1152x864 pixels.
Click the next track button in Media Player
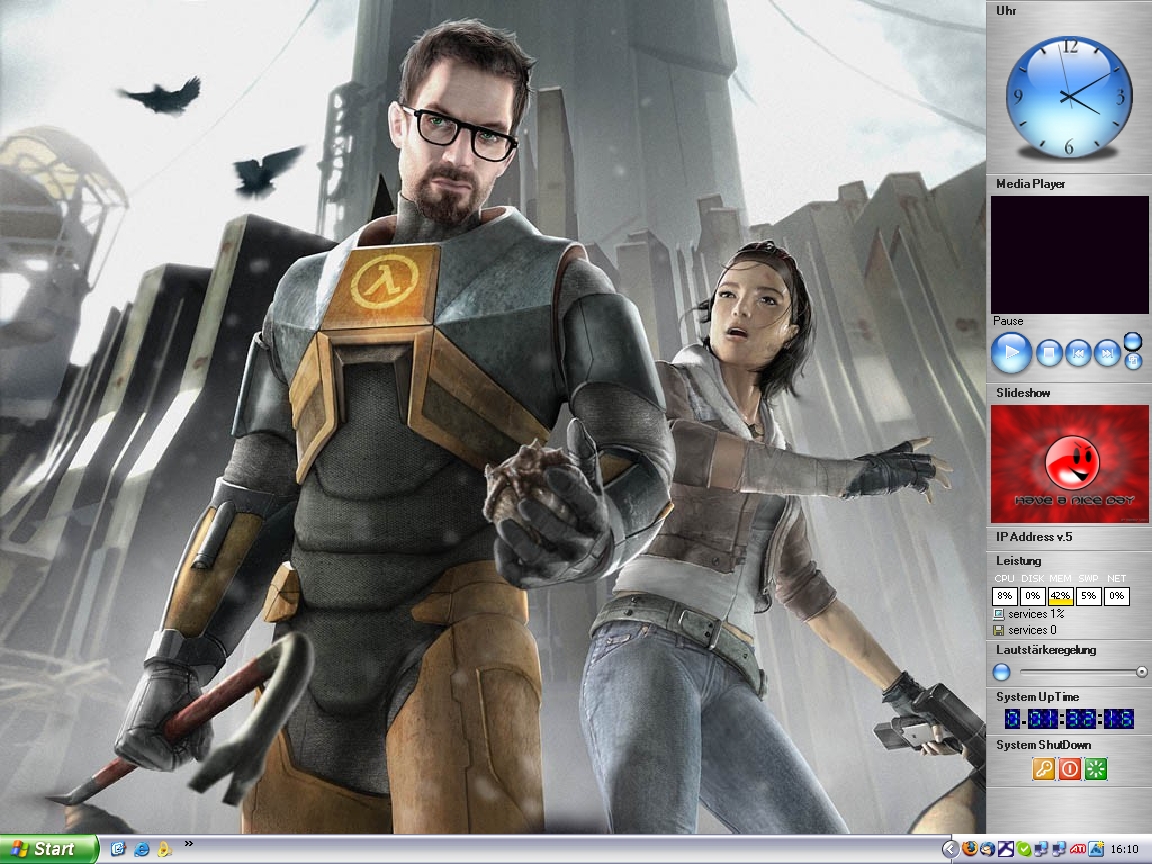(x=1106, y=354)
